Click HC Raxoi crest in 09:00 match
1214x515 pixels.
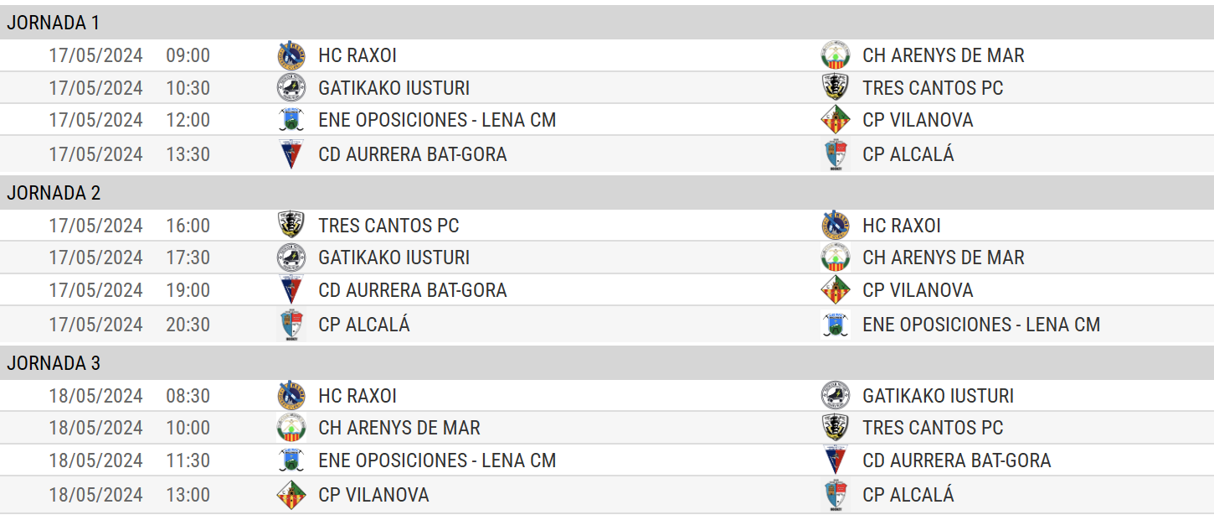291,55
